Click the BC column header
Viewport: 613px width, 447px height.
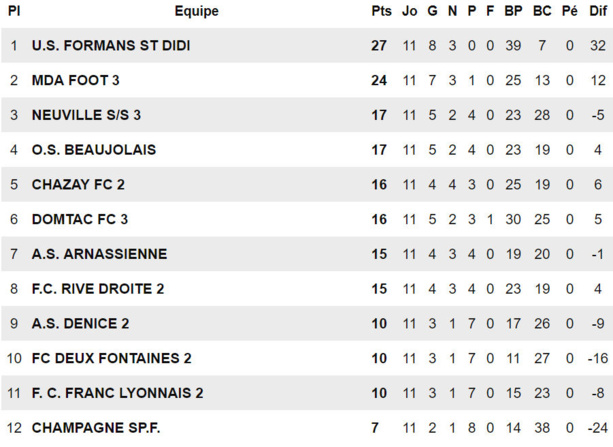pos(542,12)
